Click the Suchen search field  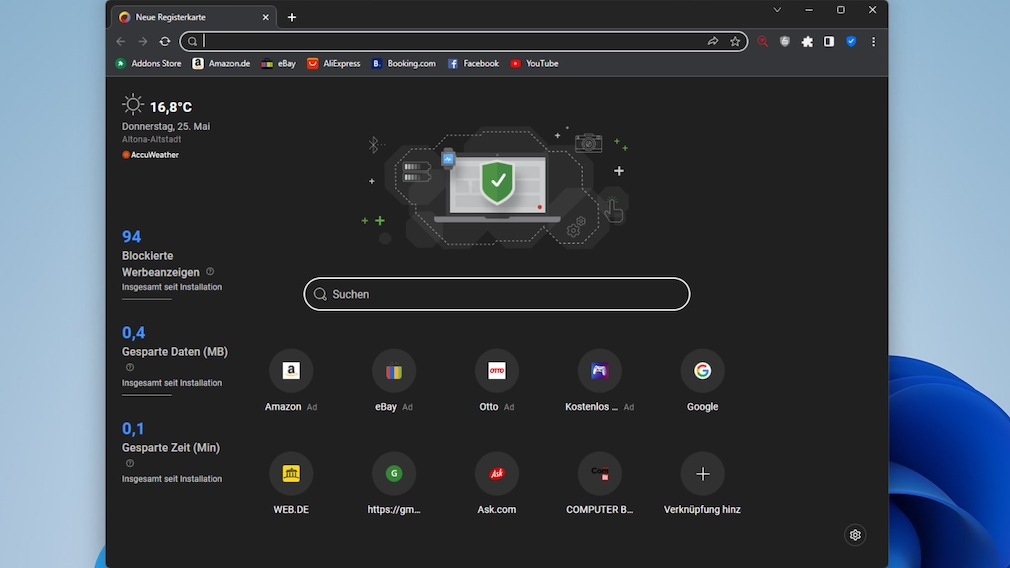pos(497,294)
